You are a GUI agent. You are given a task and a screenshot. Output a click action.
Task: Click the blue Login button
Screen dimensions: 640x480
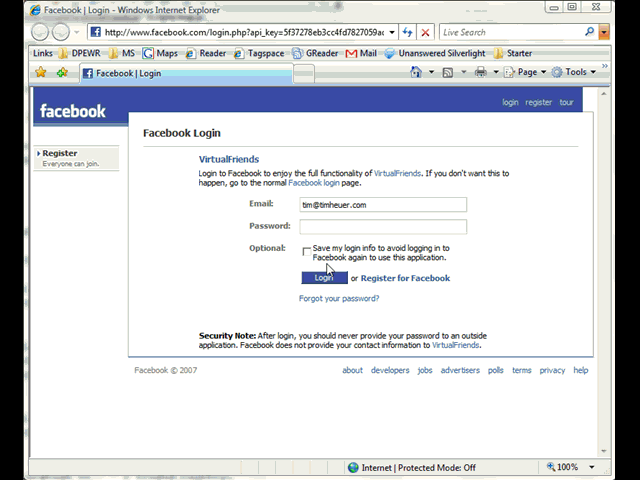coord(324,278)
